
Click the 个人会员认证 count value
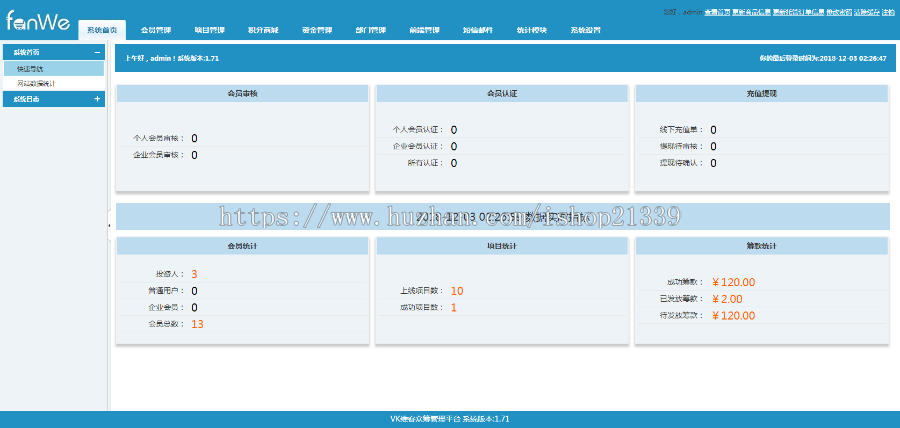pyautogui.click(x=454, y=130)
